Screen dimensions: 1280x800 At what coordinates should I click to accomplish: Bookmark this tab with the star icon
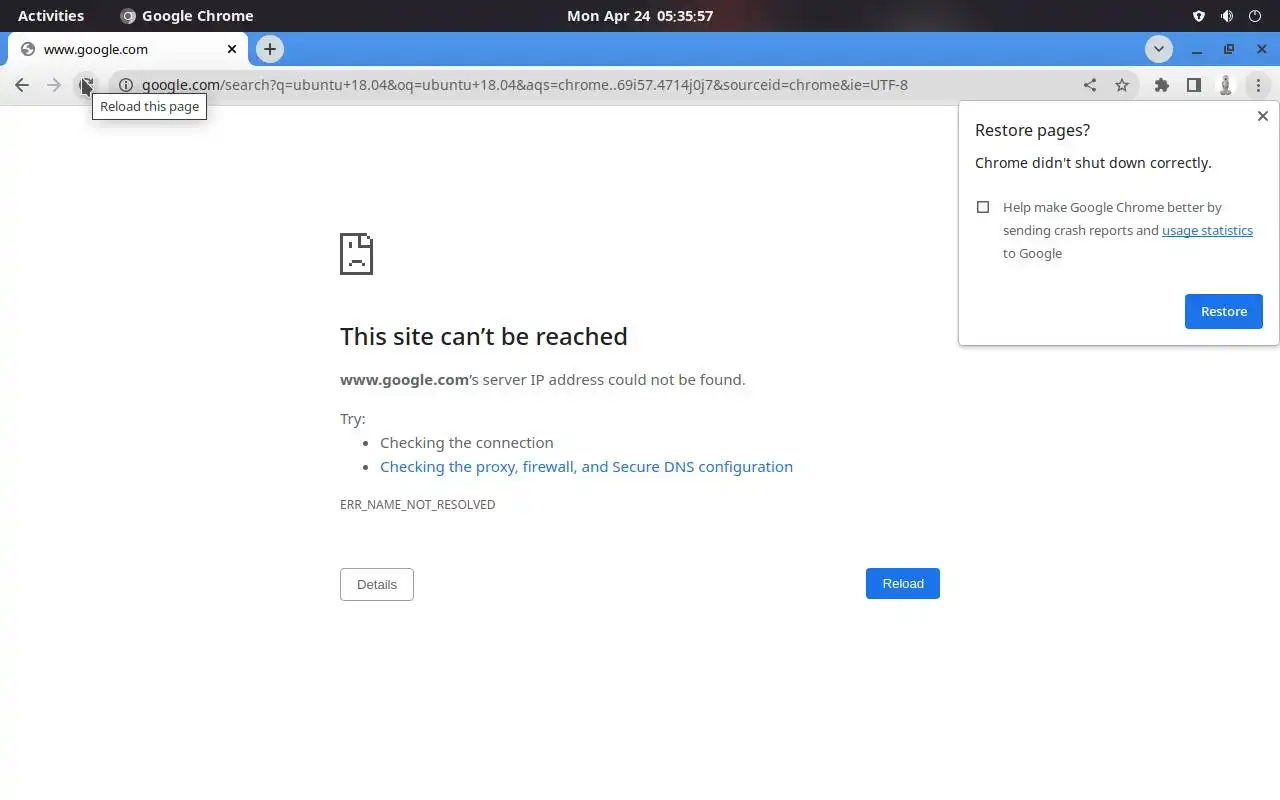point(1122,85)
